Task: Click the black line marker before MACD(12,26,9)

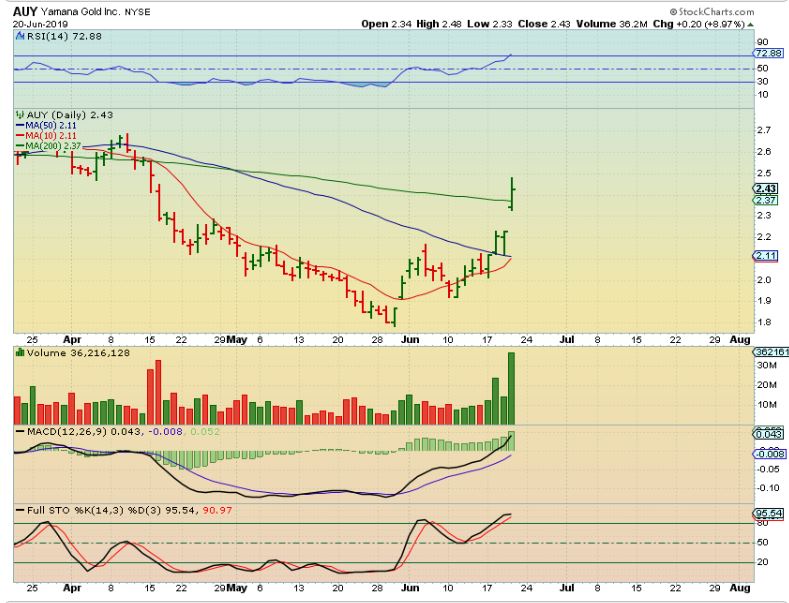Action: tap(20, 432)
